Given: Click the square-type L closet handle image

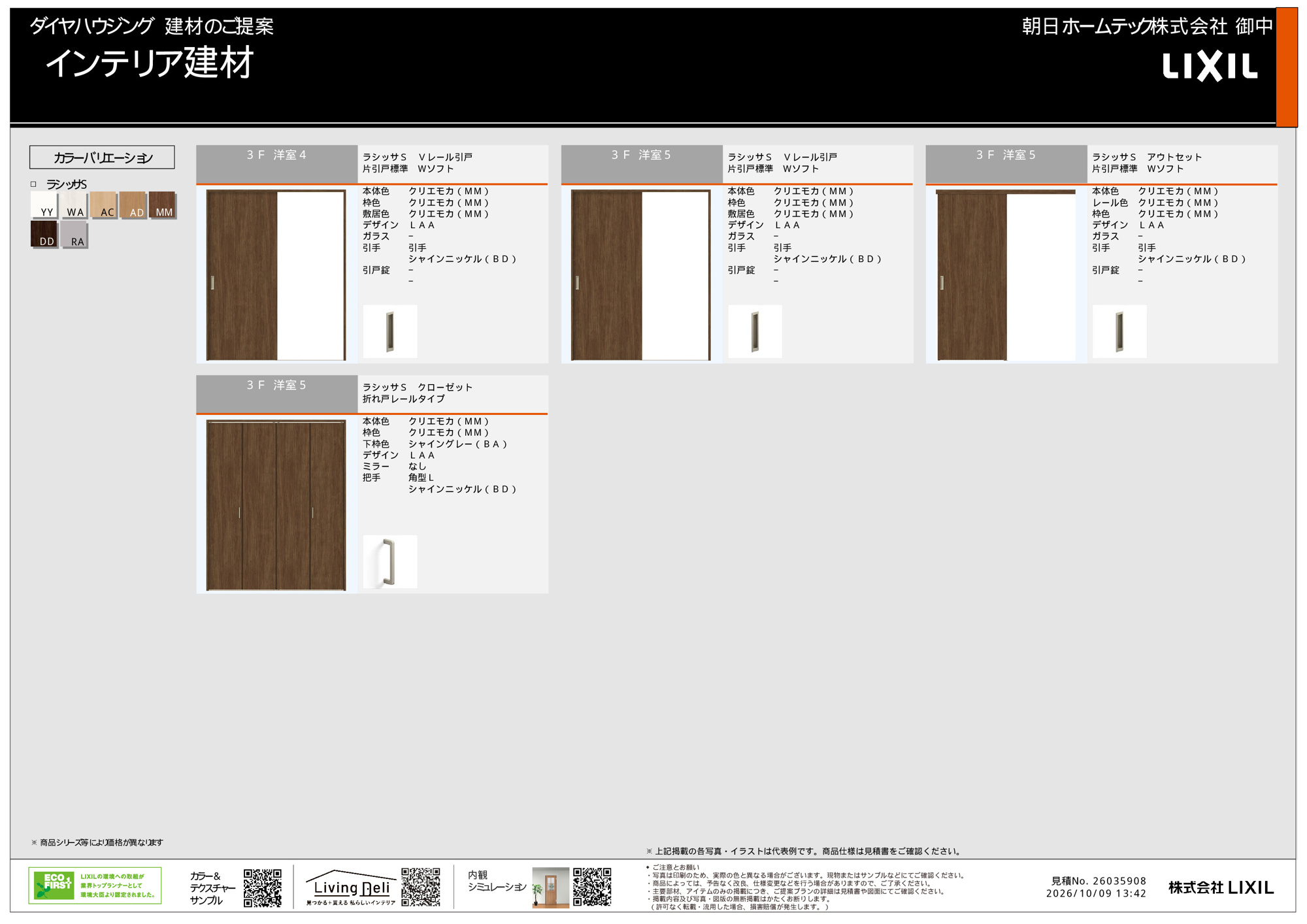Looking at the screenshot, I should click(x=390, y=562).
